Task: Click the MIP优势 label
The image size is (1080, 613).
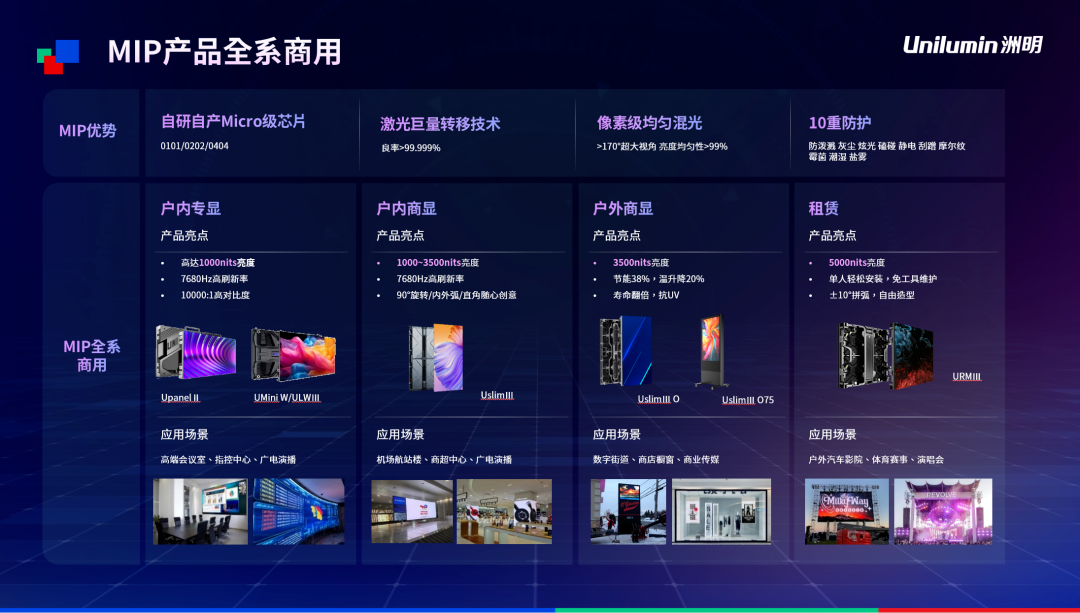Action: tap(87, 131)
